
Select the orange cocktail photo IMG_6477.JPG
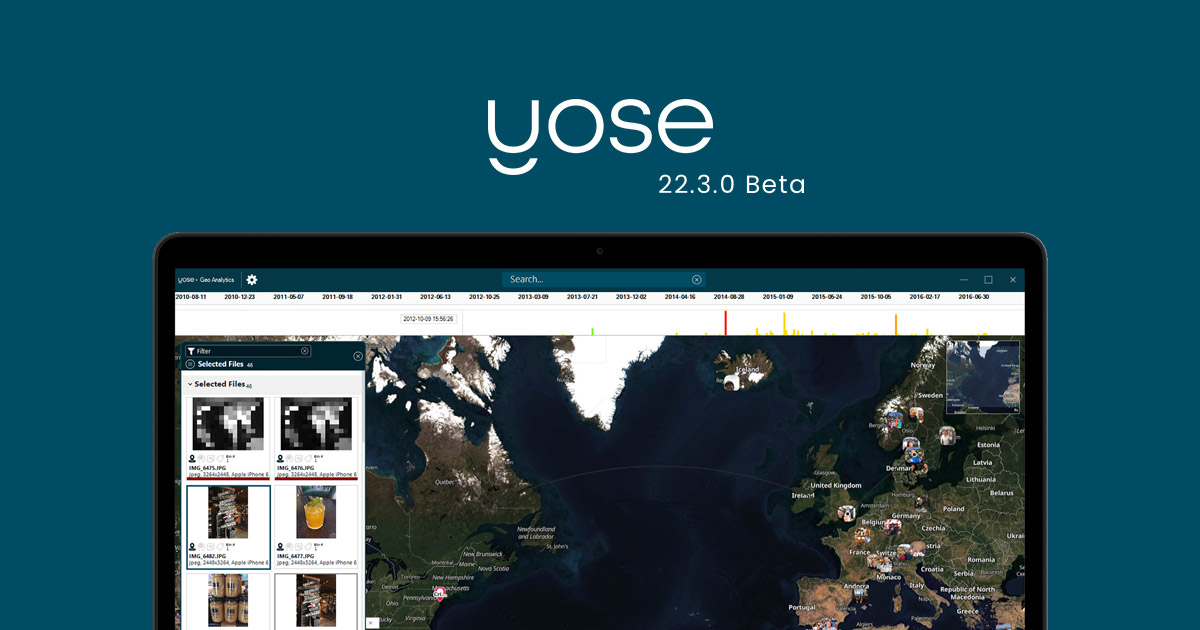(x=315, y=512)
